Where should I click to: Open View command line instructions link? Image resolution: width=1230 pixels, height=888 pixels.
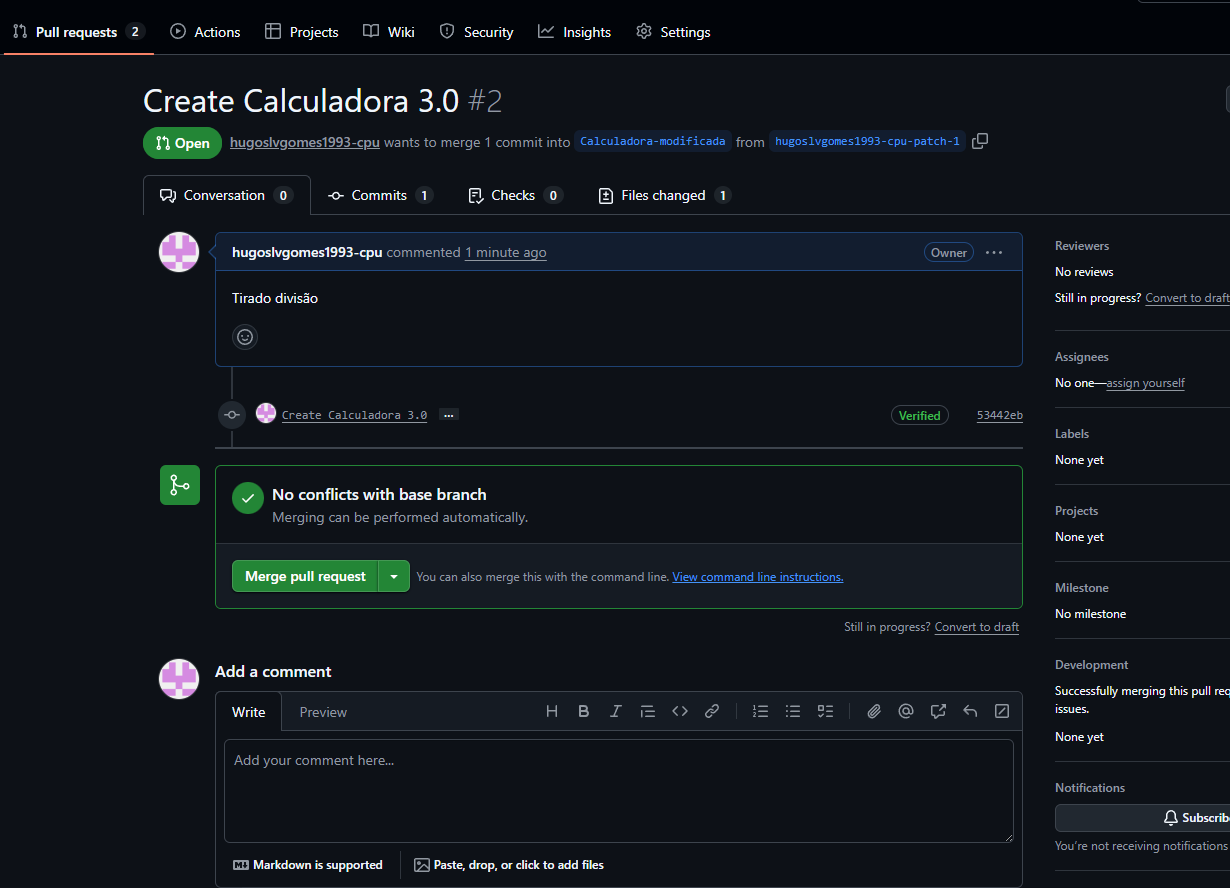pyautogui.click(x=758, y=577)
